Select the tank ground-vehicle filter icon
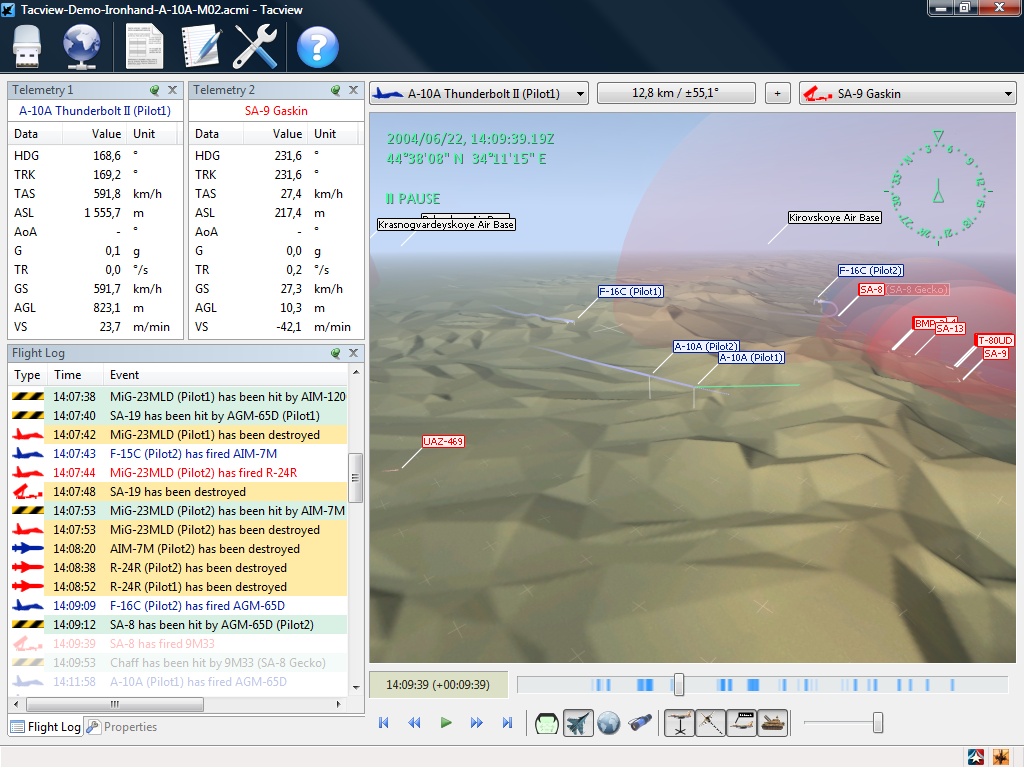The height and width of the screenshot is (768, 1024). point(773,722)
